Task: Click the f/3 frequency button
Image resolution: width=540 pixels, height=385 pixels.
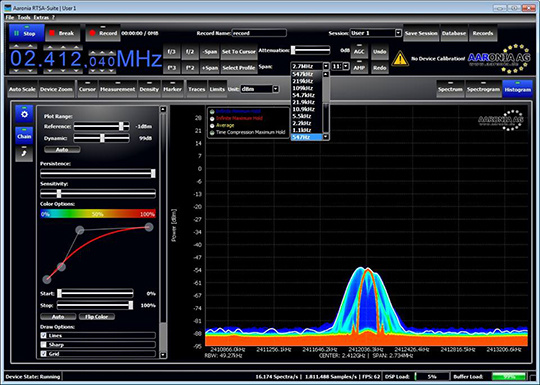Action: [x=171, y=51]
